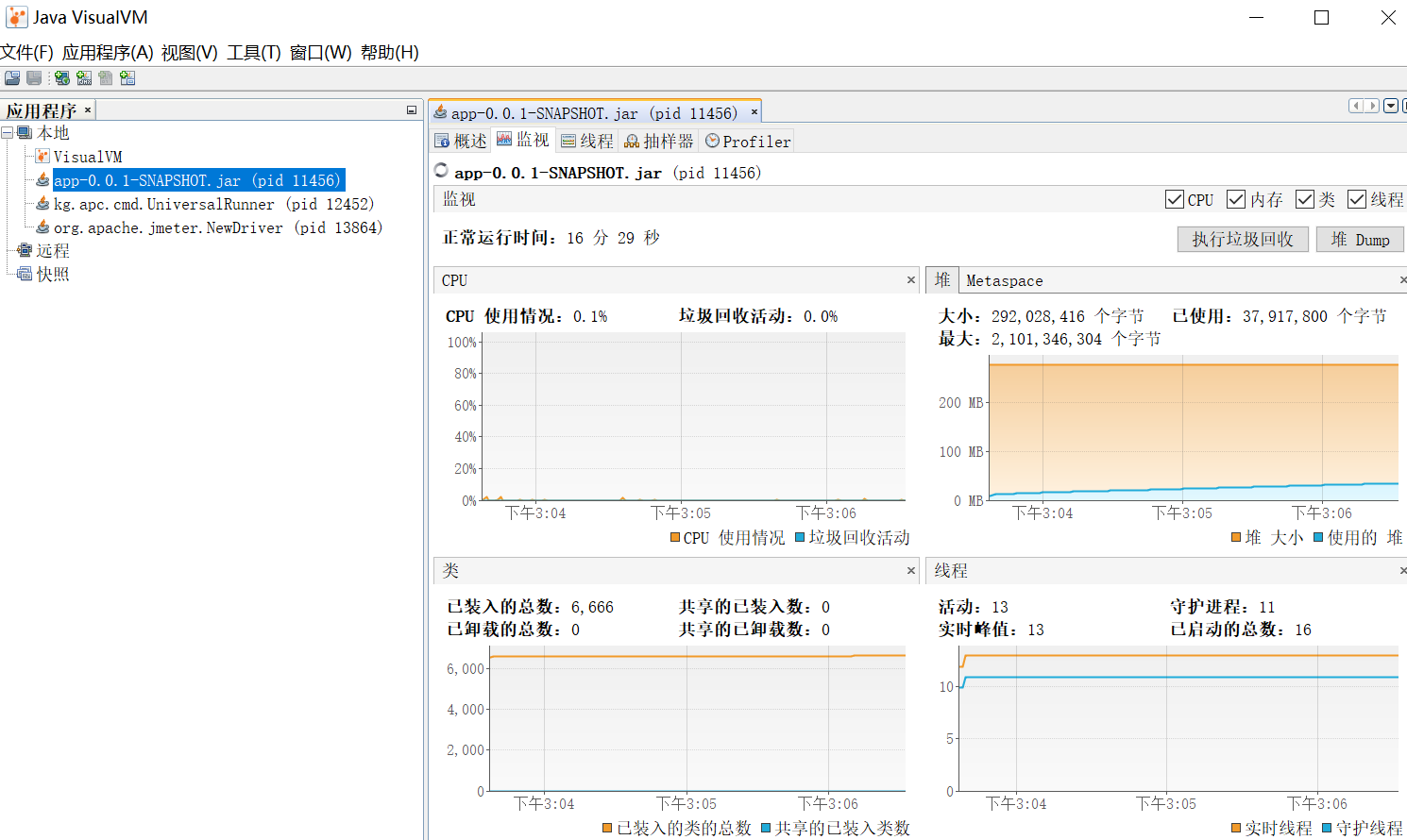Image resolution: width=1407 pixels, height=840 pixels.
Task: Click the Java VisualVM title bar logo
Action: pyautogui.click(x=16, y=17)
